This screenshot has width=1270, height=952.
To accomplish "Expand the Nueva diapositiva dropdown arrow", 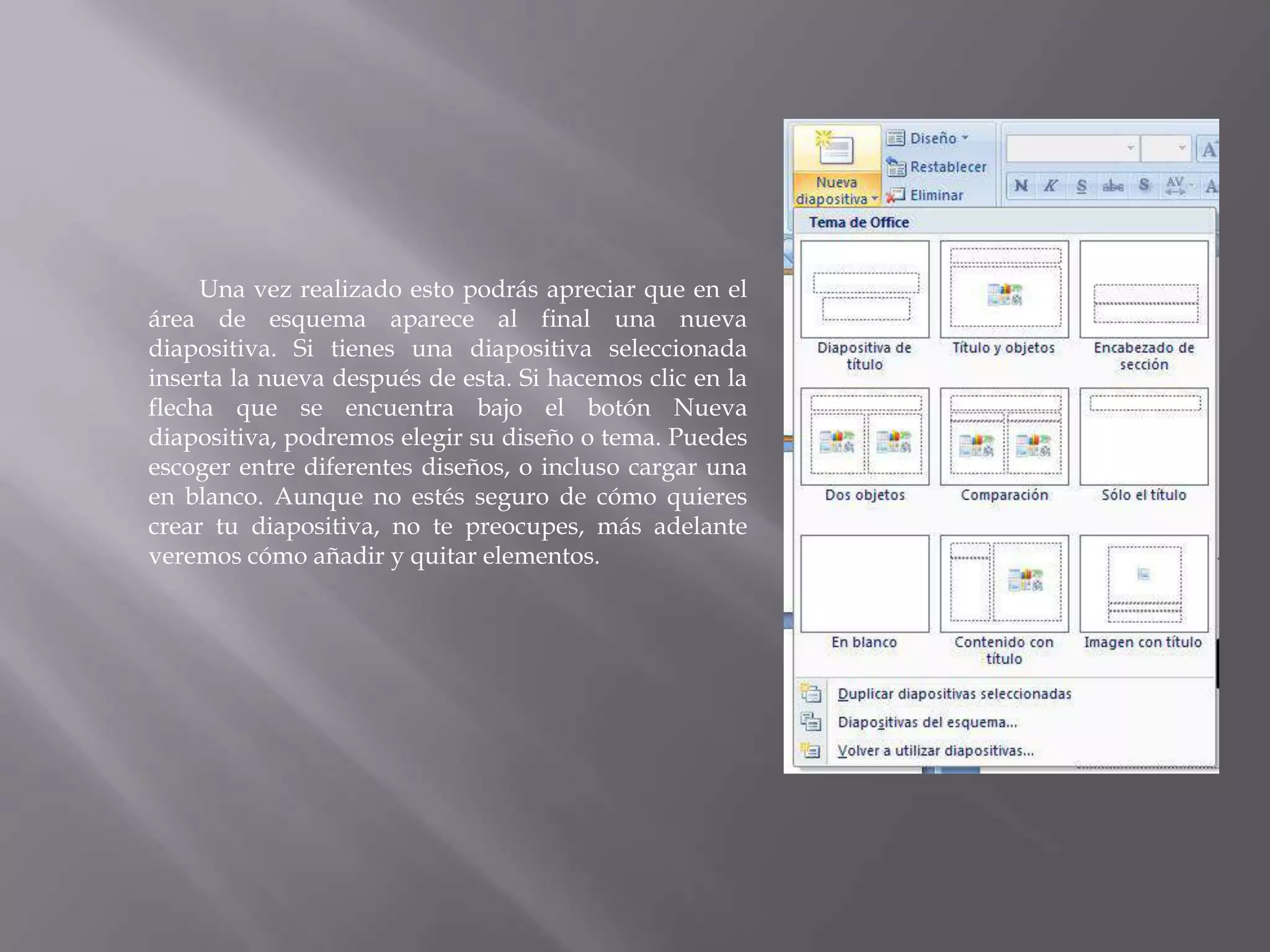I will coord(874,199).
